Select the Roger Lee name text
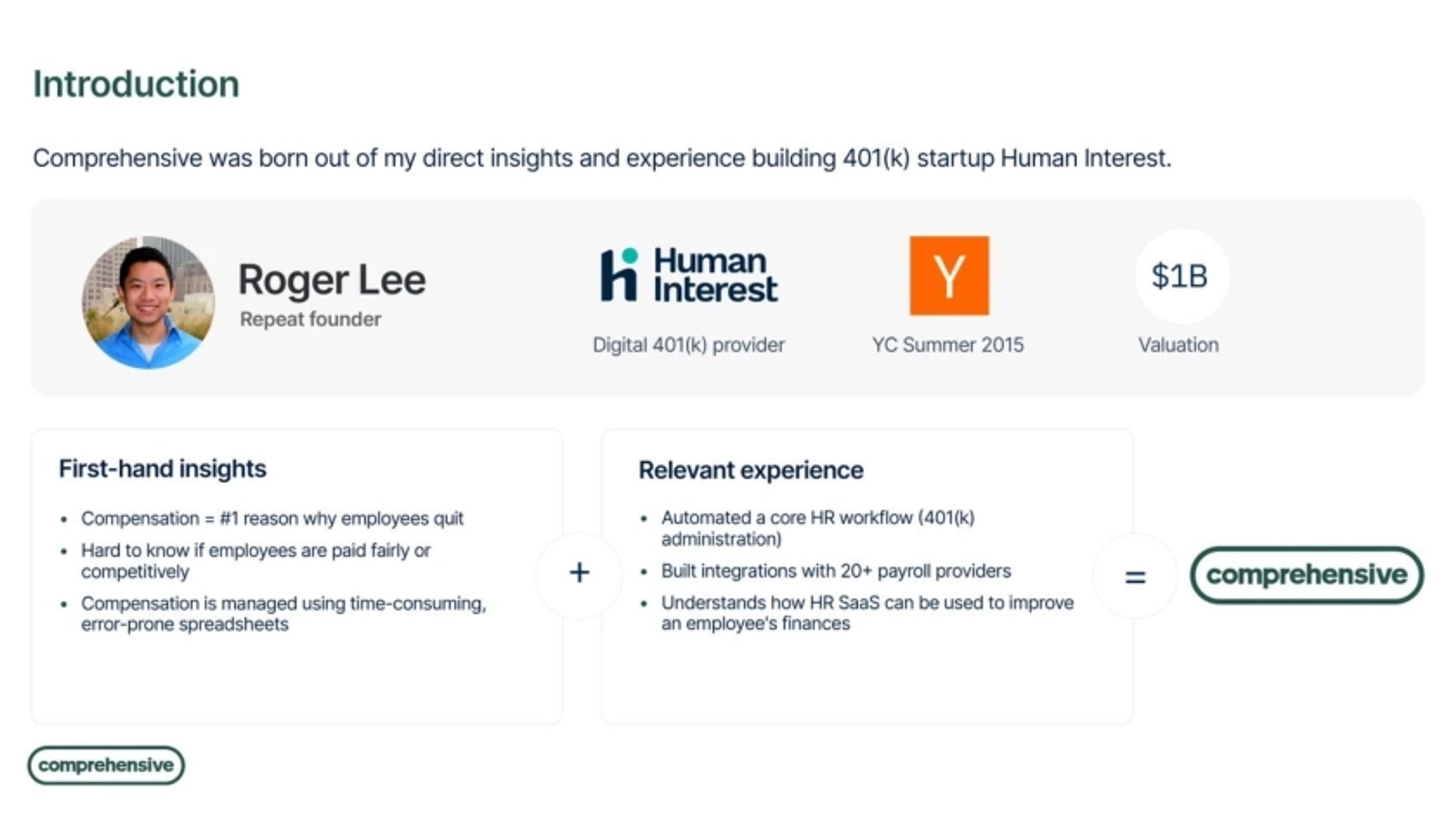The image size is (1456, 820). coord(332,280)
